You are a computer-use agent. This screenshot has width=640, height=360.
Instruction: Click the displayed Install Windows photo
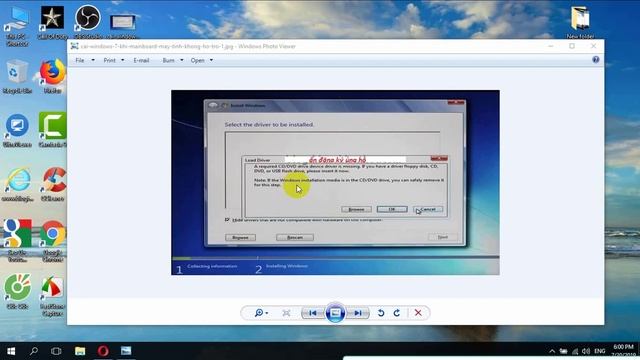pos(335,182)
